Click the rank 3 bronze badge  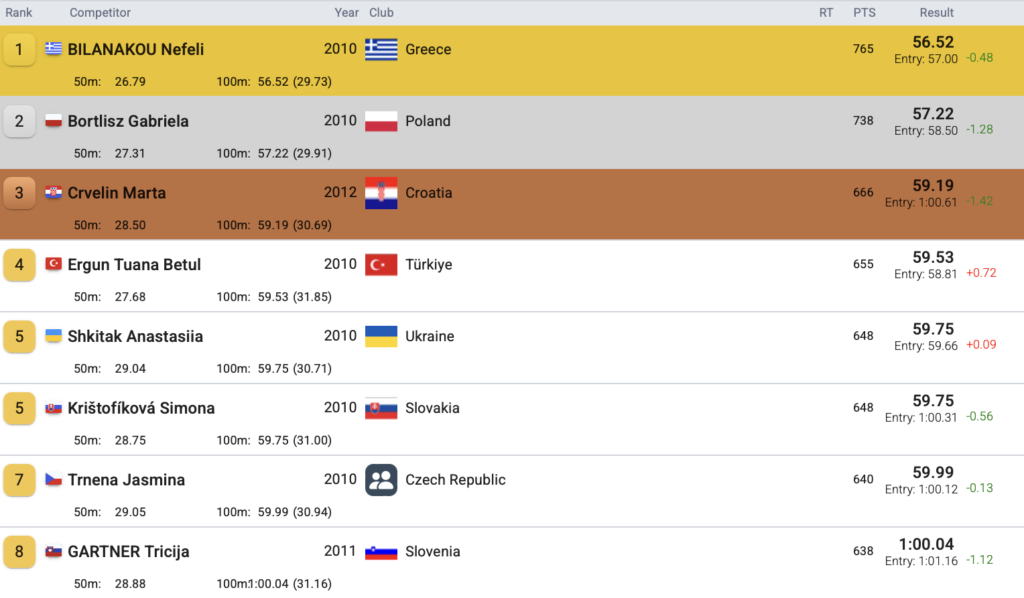point(20,193)
